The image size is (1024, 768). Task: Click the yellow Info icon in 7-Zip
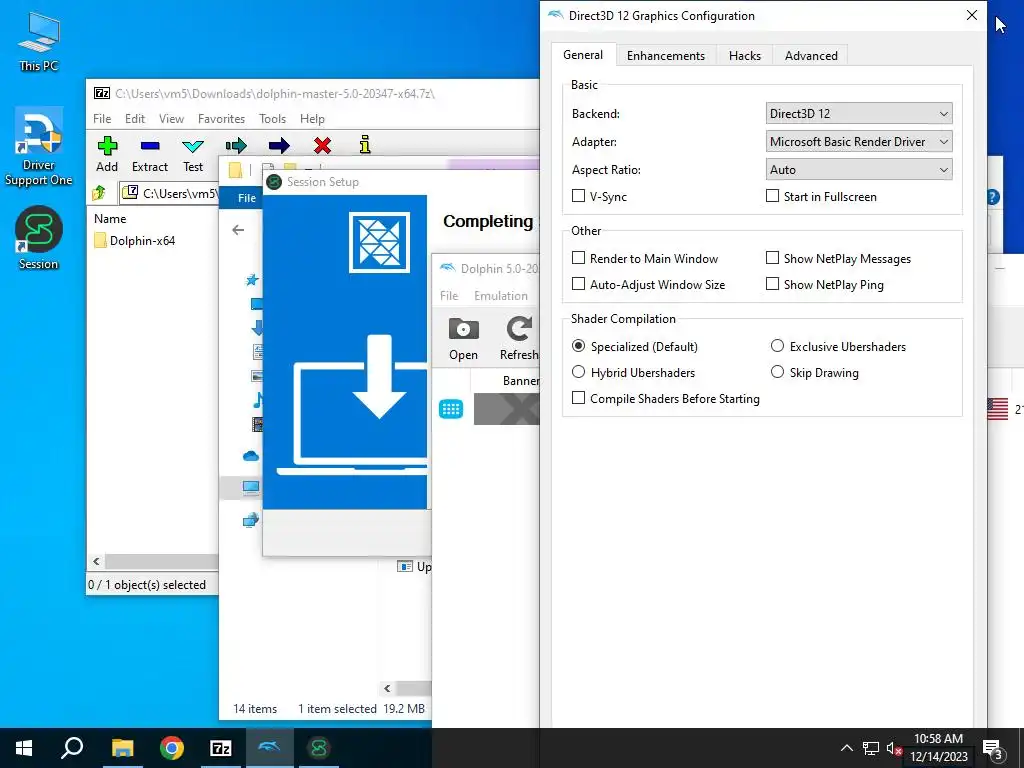click(365, 144)
